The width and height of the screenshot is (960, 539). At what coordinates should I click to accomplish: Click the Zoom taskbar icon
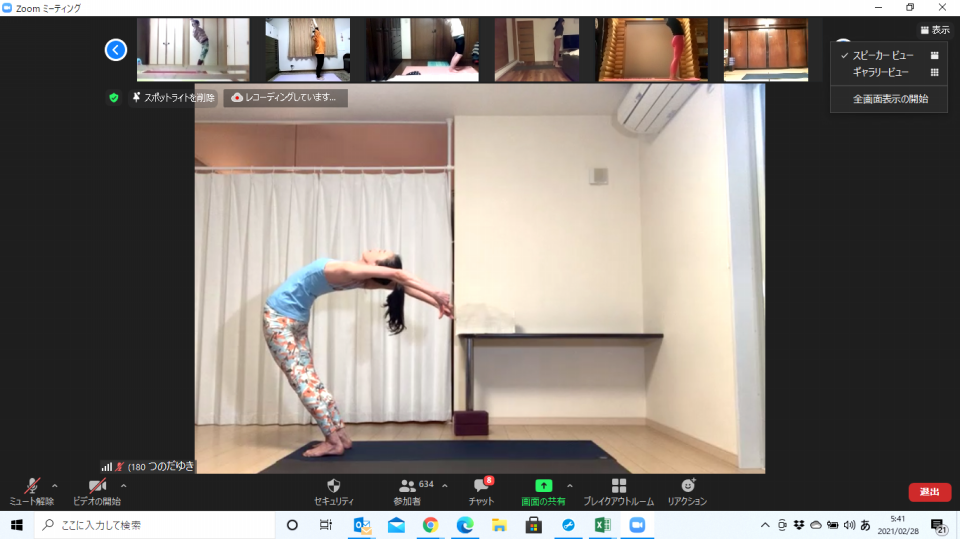click(637, 525)
